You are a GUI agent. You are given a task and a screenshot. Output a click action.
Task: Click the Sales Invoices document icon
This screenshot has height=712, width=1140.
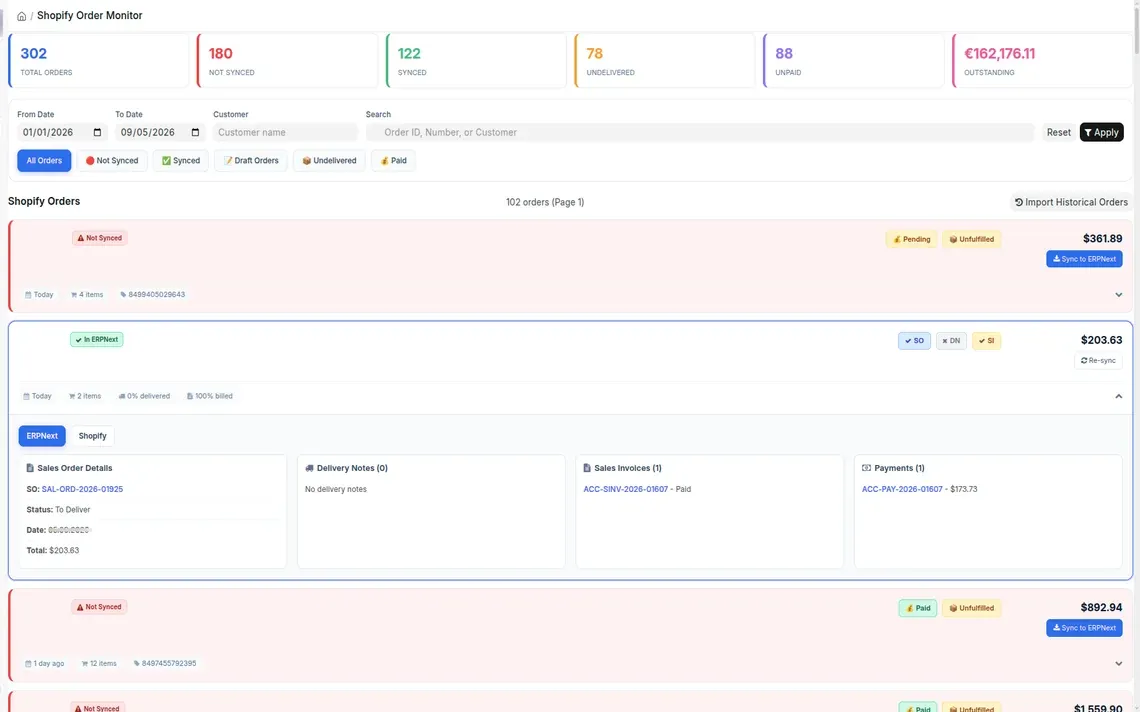click(587, 468)
